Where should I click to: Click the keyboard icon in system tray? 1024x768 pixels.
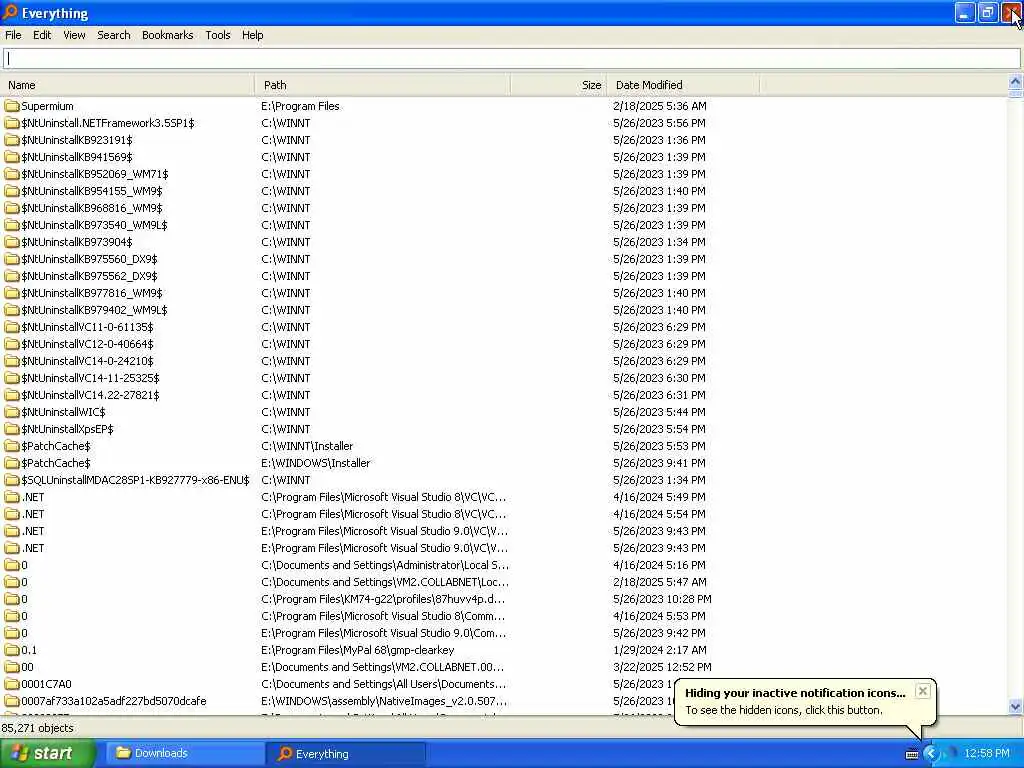point(912,754)
